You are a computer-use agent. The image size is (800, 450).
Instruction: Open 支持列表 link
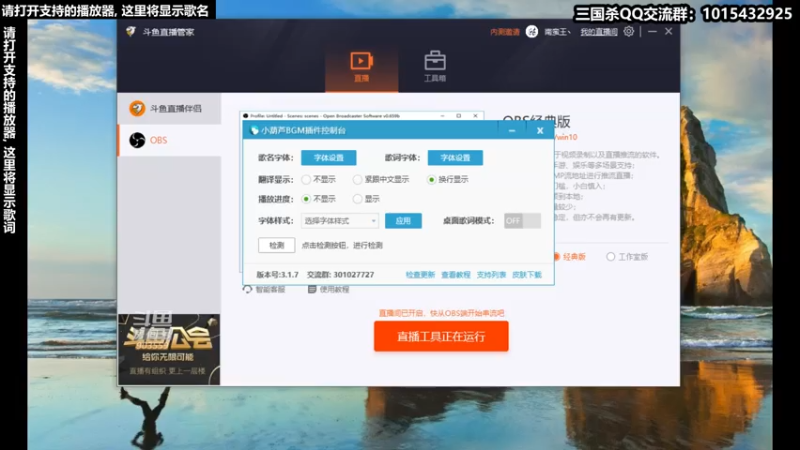[x=491, y=274]
